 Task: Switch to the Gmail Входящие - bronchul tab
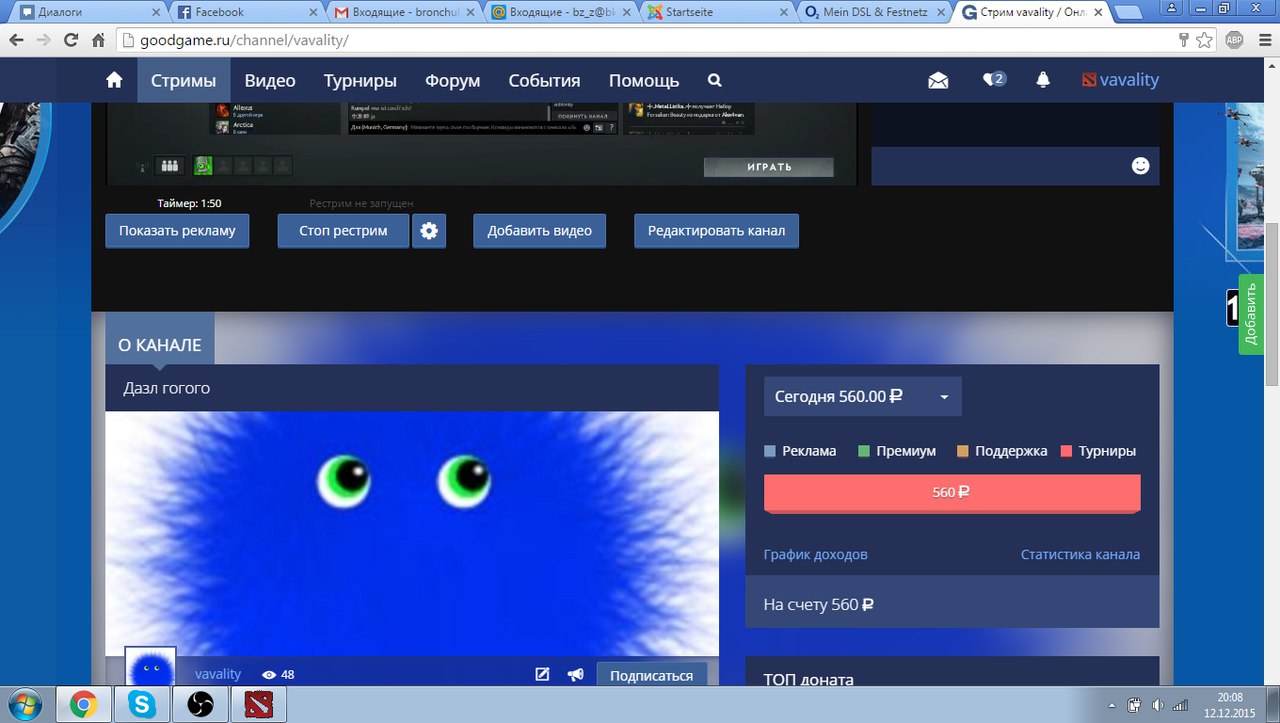tap(402, 12)
